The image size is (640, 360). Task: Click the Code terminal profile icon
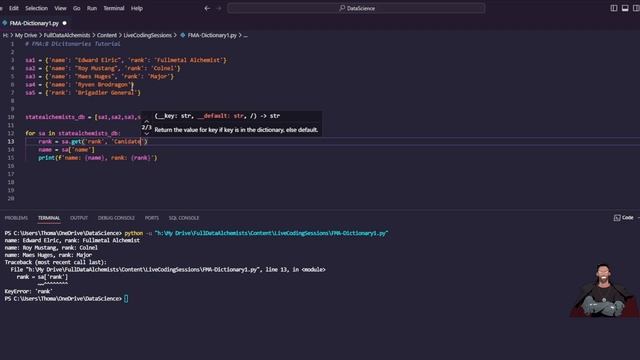(617, 218)
